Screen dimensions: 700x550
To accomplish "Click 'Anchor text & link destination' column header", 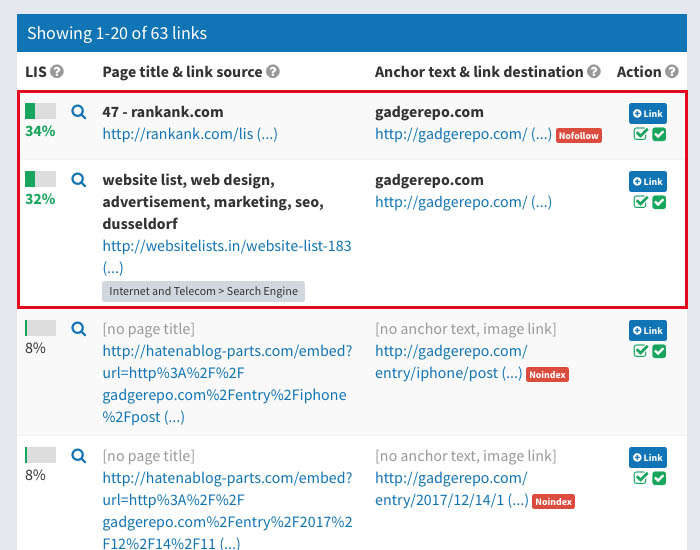I will click(x=479, y=71).
